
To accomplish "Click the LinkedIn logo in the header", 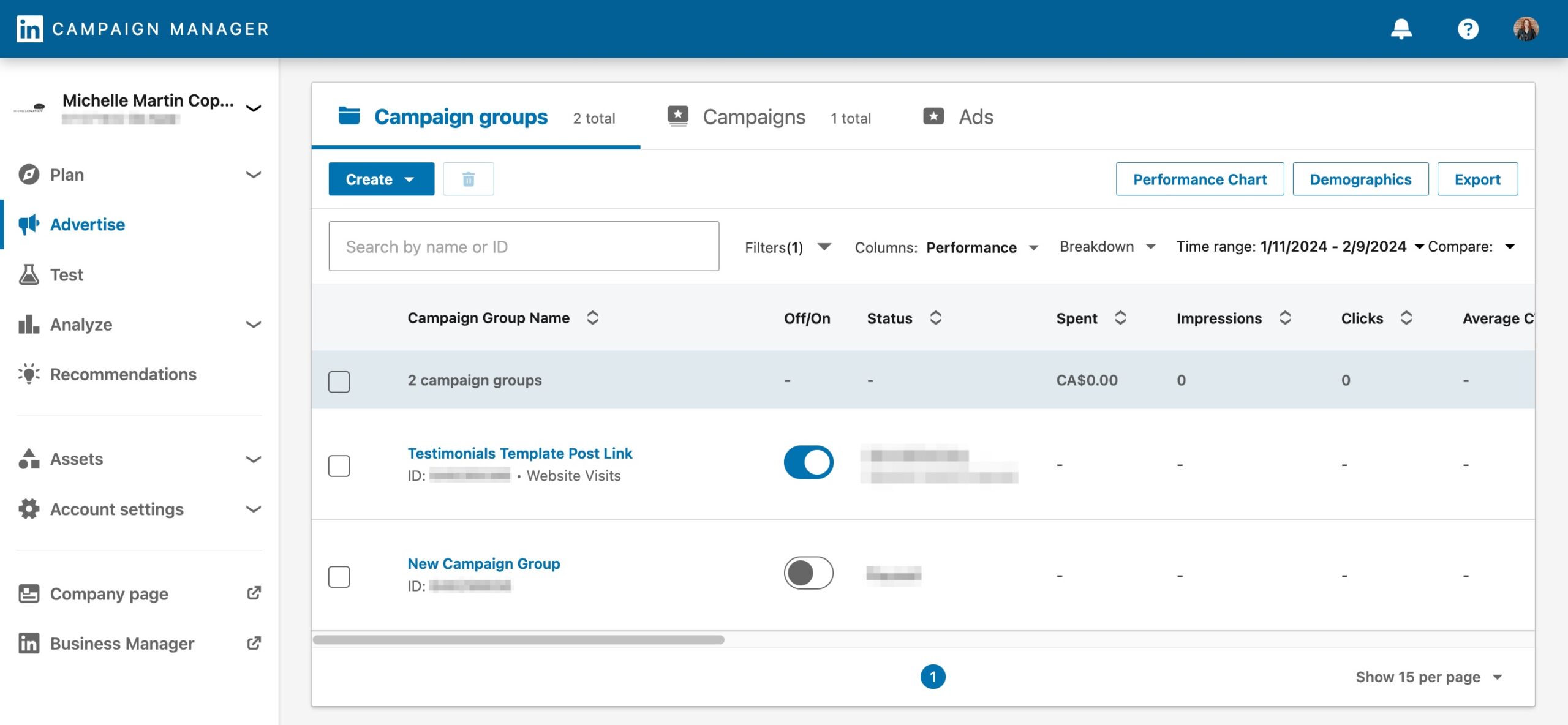I will [x=29, y=29].
